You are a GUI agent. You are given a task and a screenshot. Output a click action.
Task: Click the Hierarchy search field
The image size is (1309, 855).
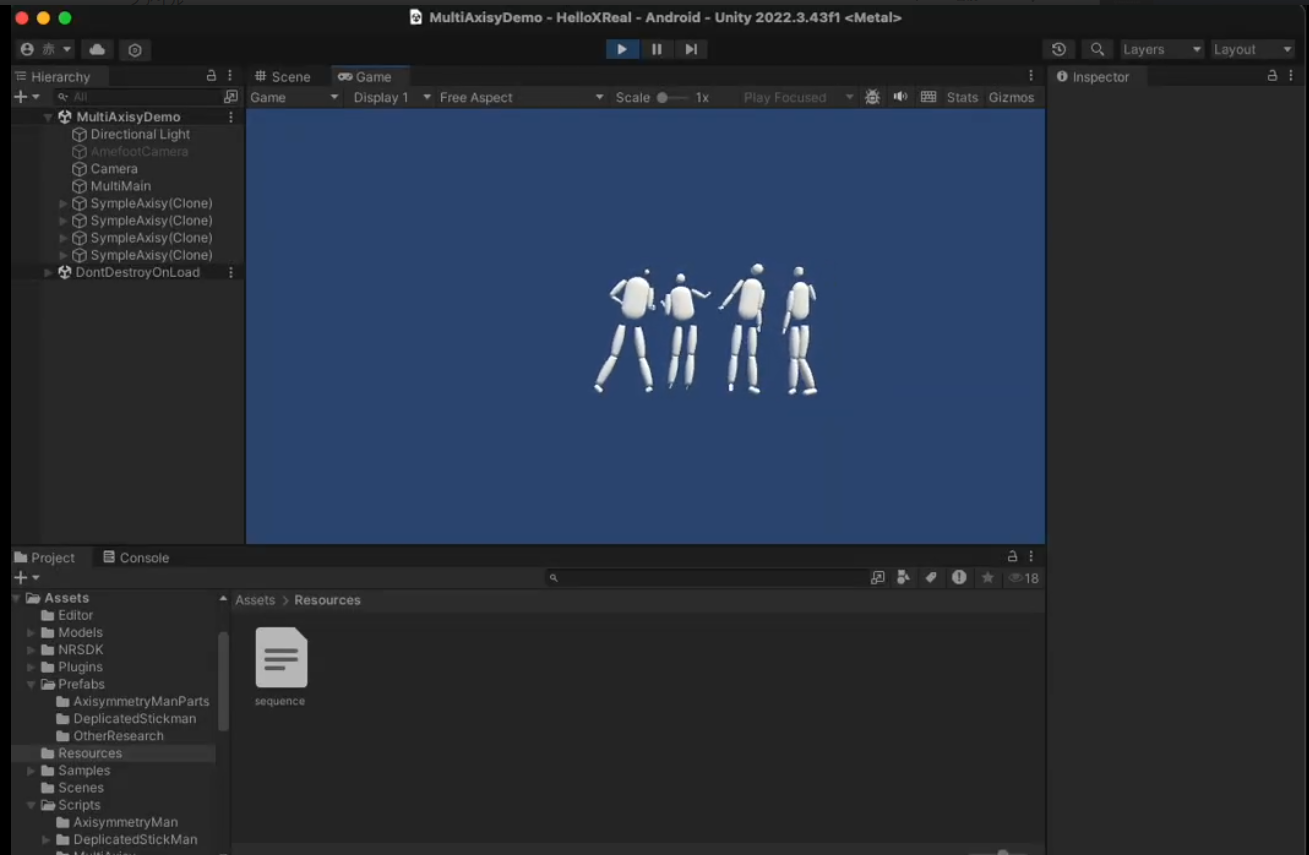click(x=137, y=97)
